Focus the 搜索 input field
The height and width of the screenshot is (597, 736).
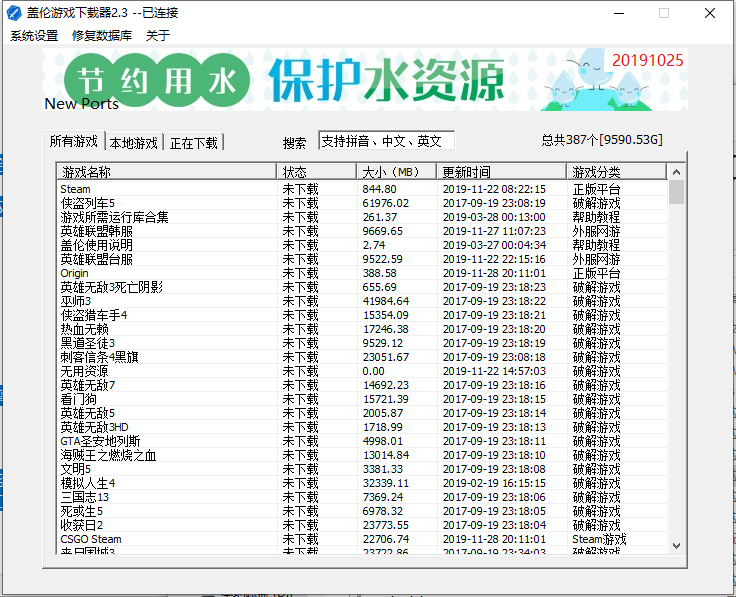[x=386, y=141]
